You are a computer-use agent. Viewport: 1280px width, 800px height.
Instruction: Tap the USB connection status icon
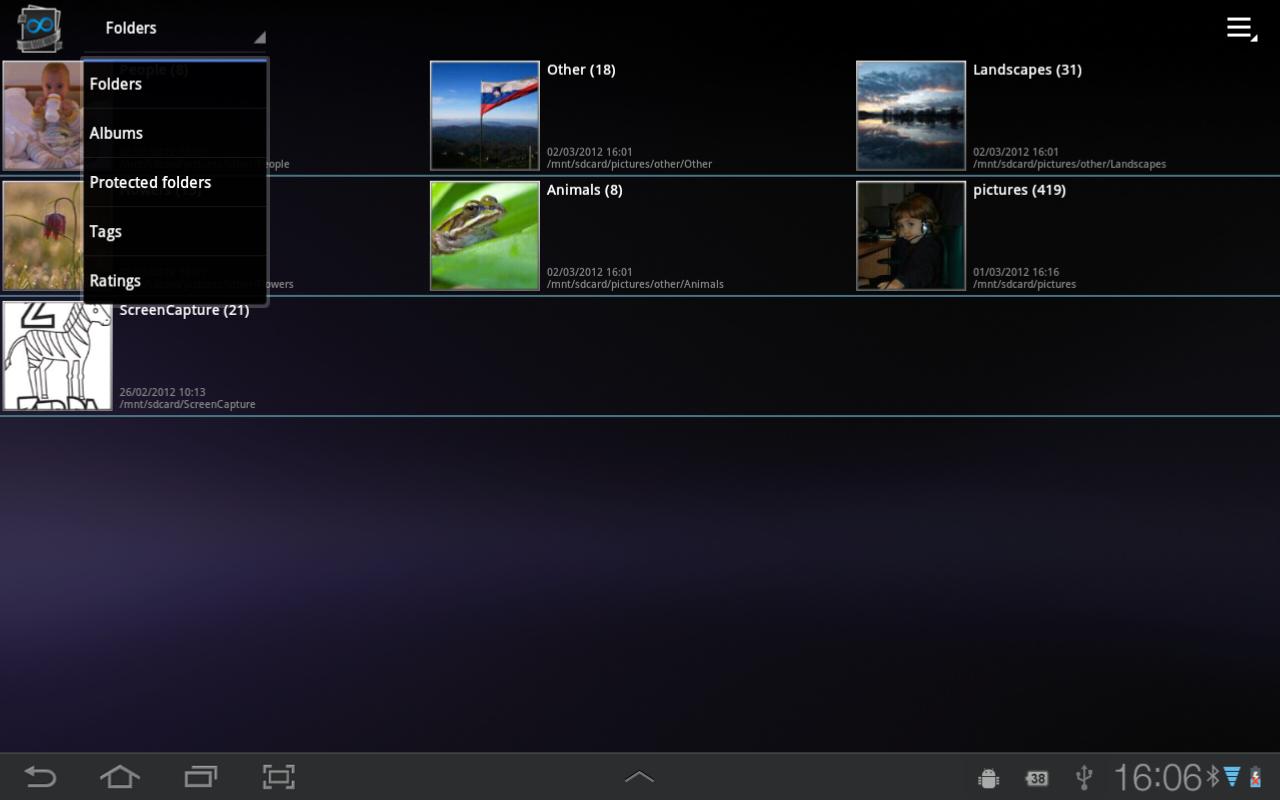(1083, 778)
